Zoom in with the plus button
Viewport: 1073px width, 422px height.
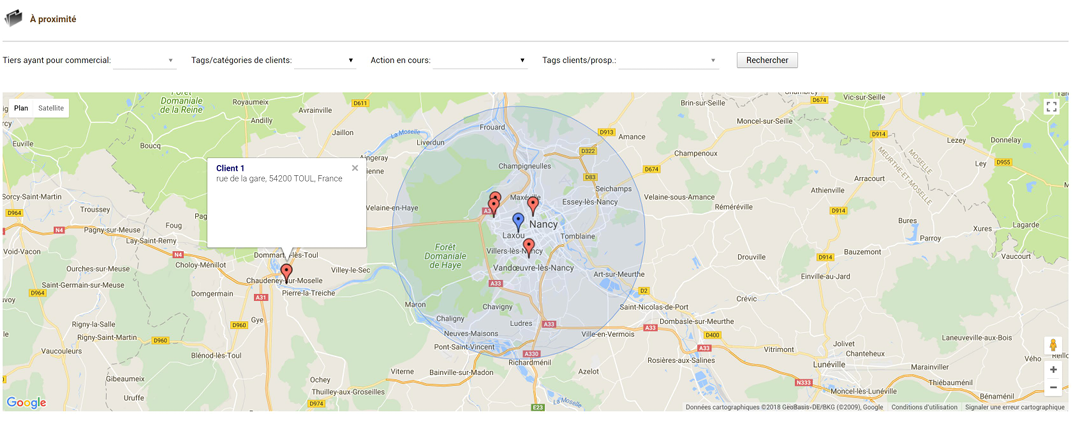1053,370
